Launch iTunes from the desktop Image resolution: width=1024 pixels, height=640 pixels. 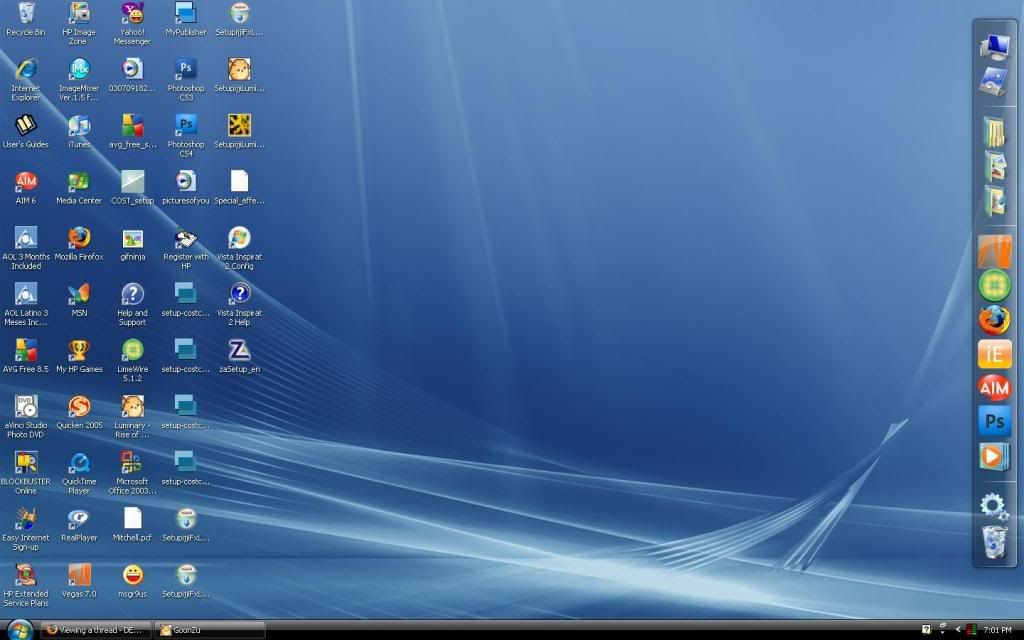coord(79,131)
